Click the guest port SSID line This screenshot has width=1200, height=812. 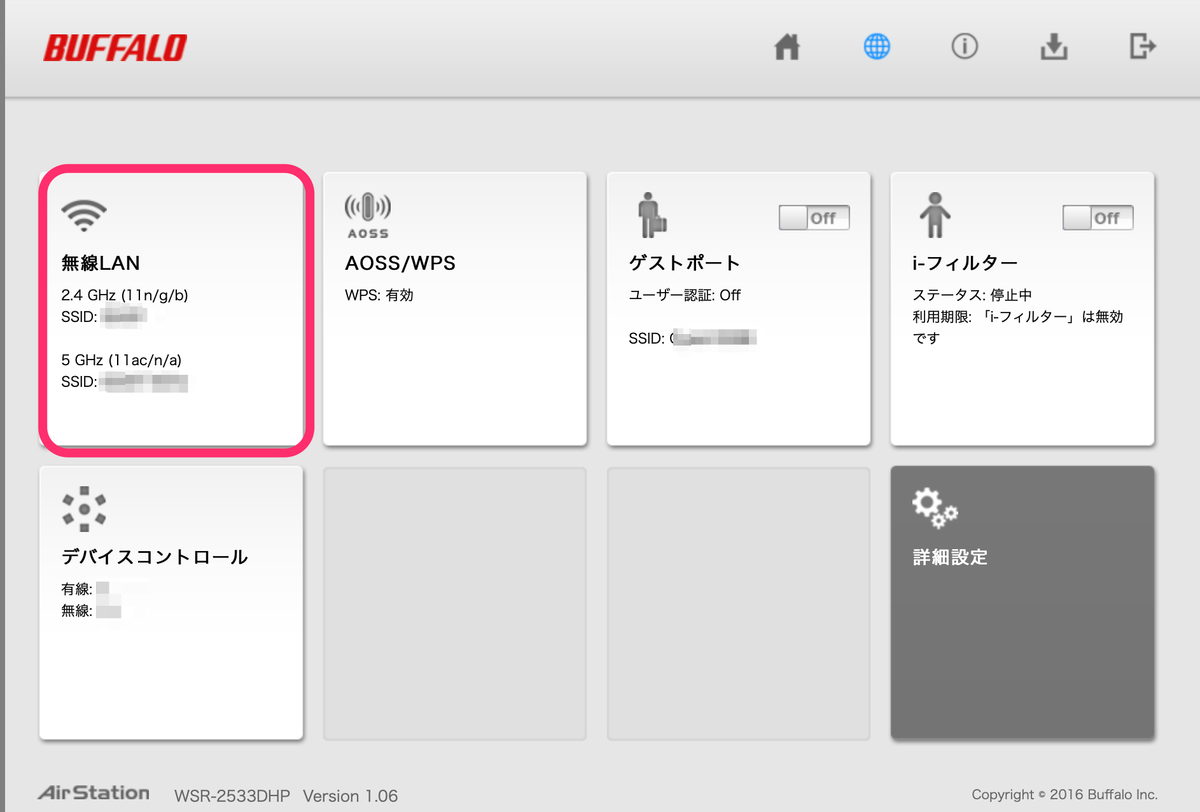[x=691, y=339]
